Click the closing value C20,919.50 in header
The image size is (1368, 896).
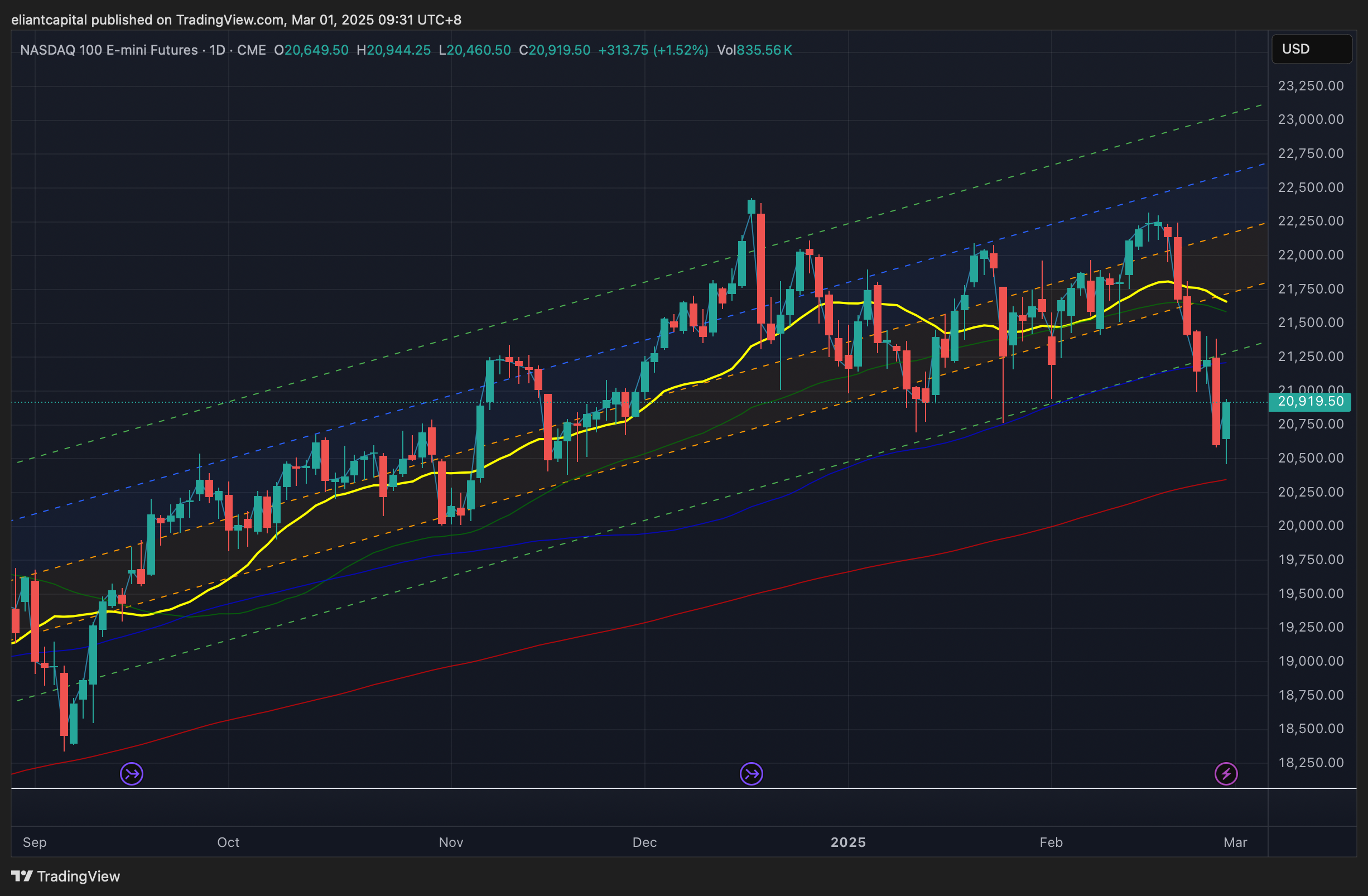(554, 50)
